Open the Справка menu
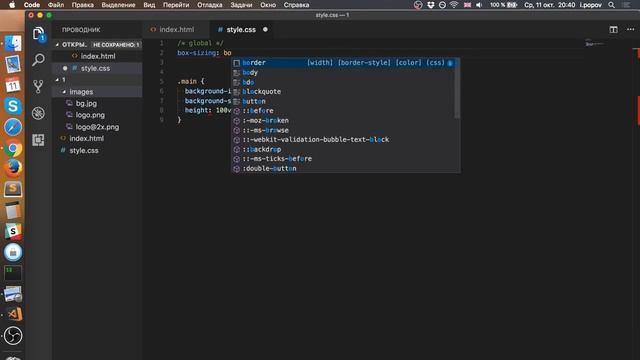 click(296, 5)
